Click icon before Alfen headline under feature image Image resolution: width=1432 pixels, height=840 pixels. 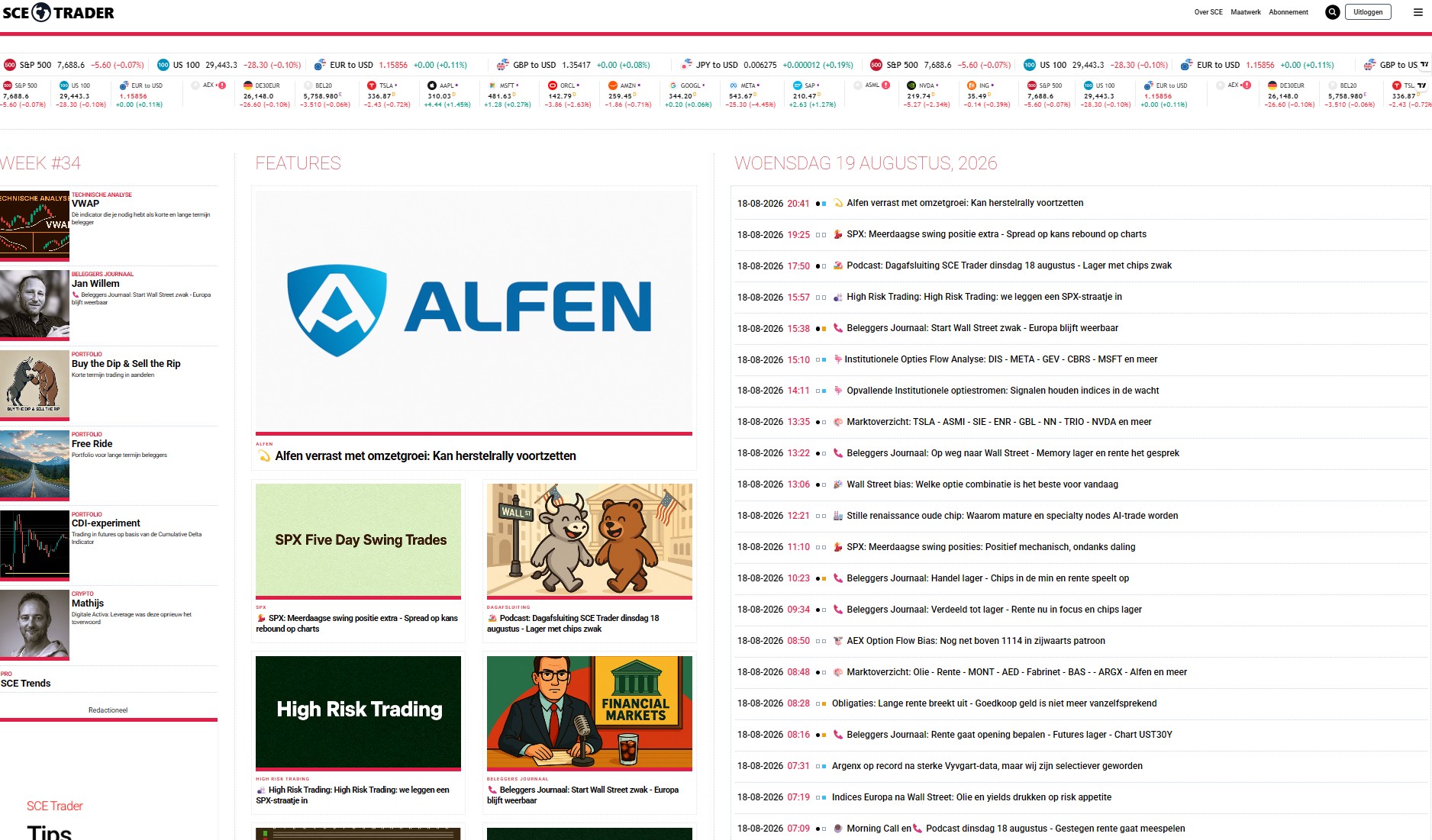tap(264, 456)
